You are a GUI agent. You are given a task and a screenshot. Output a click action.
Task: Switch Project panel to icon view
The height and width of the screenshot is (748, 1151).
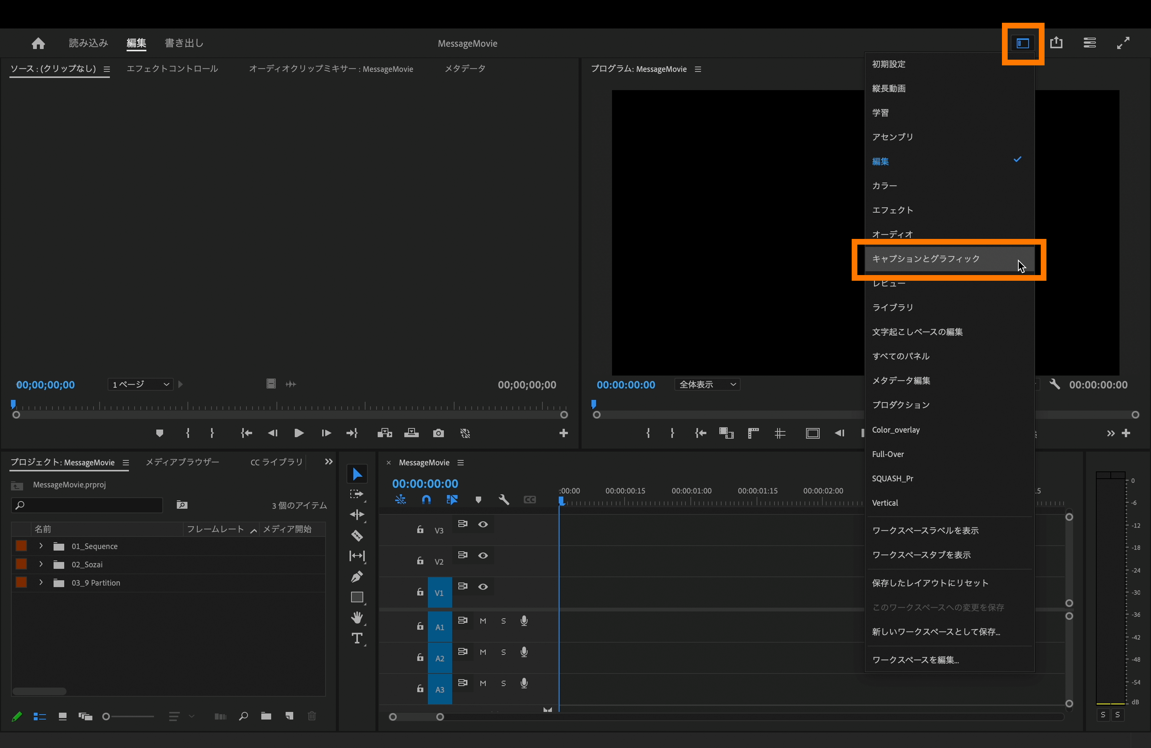point(62,716)
